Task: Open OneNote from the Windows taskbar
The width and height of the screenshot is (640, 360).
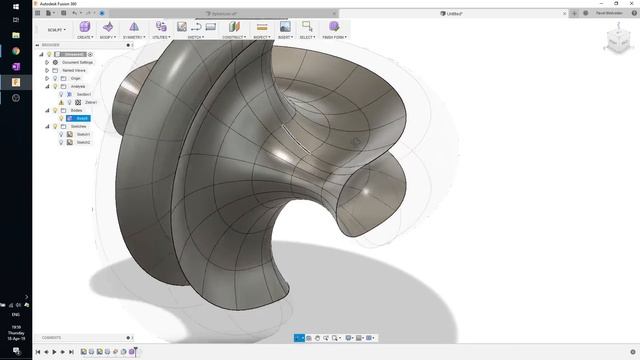Action: pos(16,67)
